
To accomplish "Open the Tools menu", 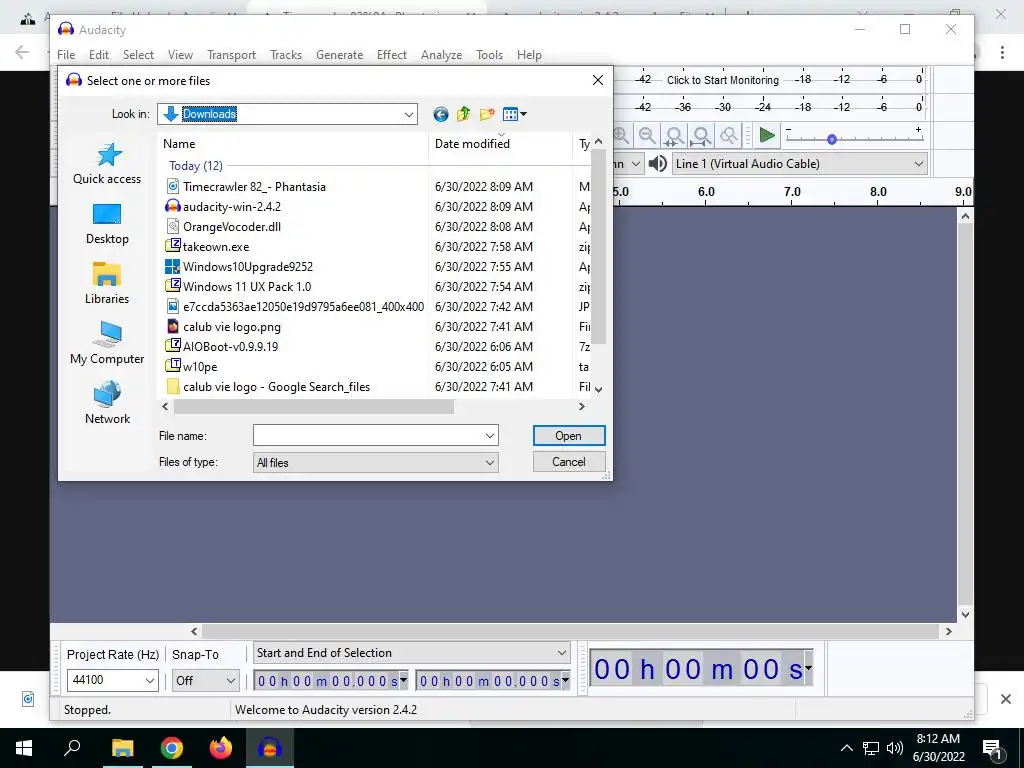I will point(489,55).
